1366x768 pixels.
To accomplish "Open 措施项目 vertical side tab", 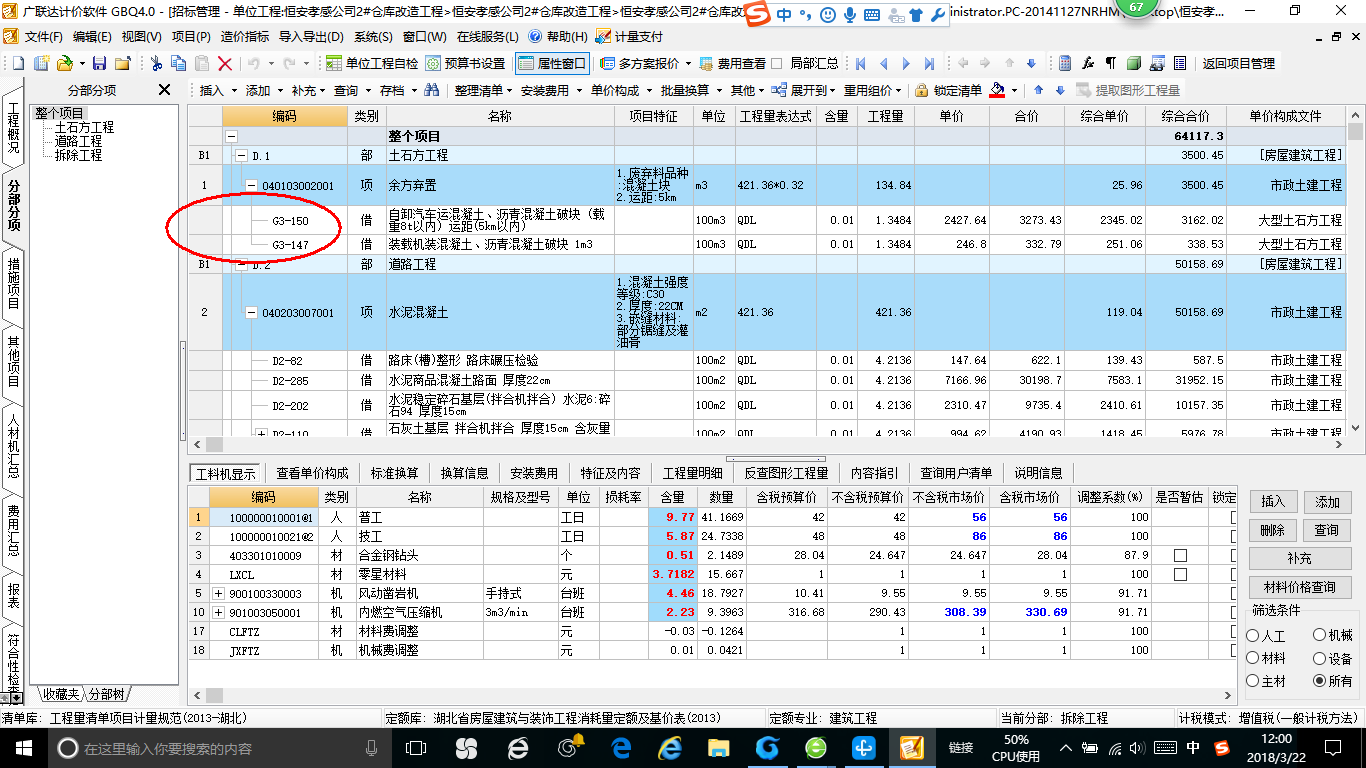I will click(14, 284).
